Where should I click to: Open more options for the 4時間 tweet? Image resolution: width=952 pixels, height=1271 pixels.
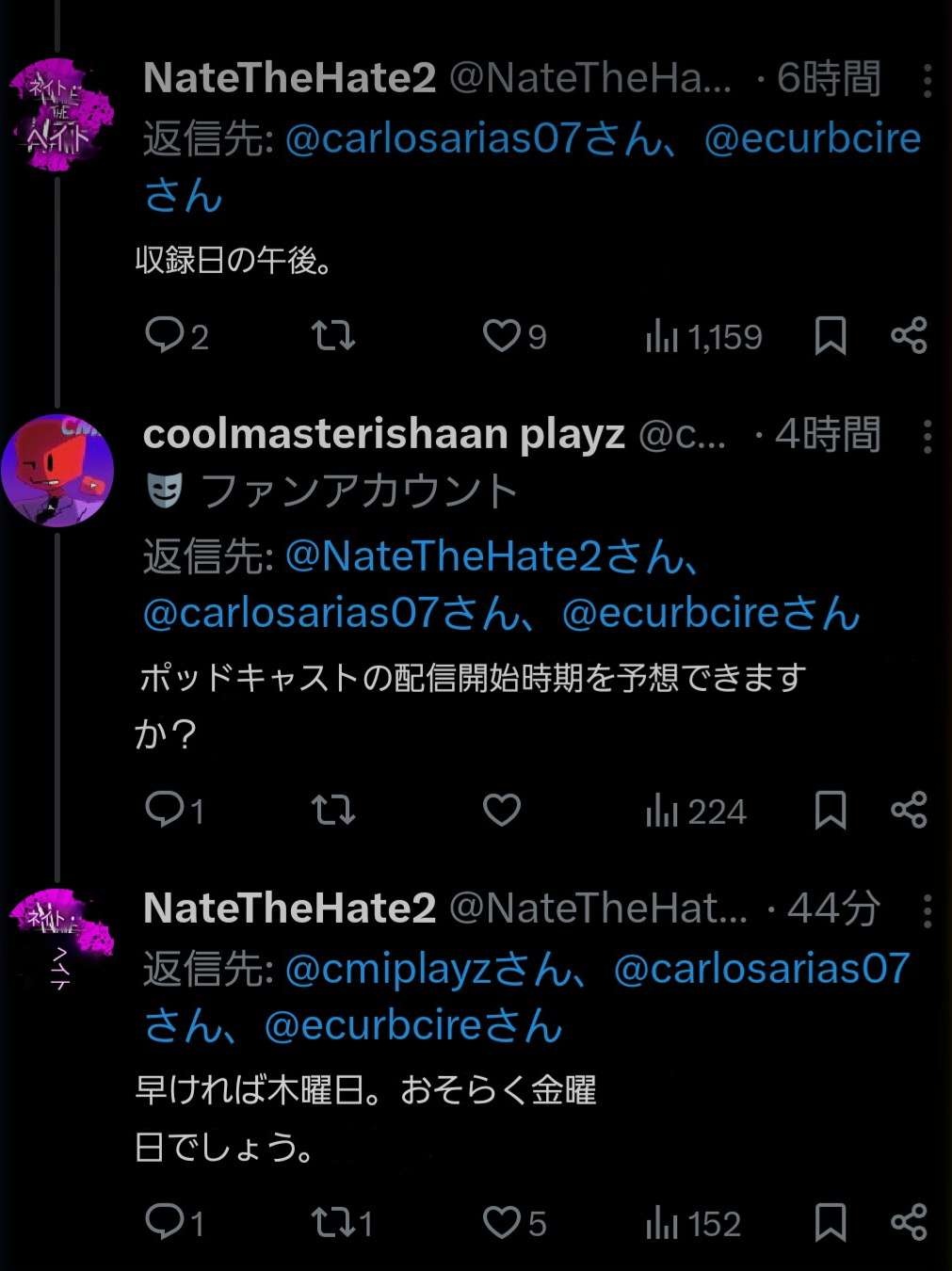[928, 436]
